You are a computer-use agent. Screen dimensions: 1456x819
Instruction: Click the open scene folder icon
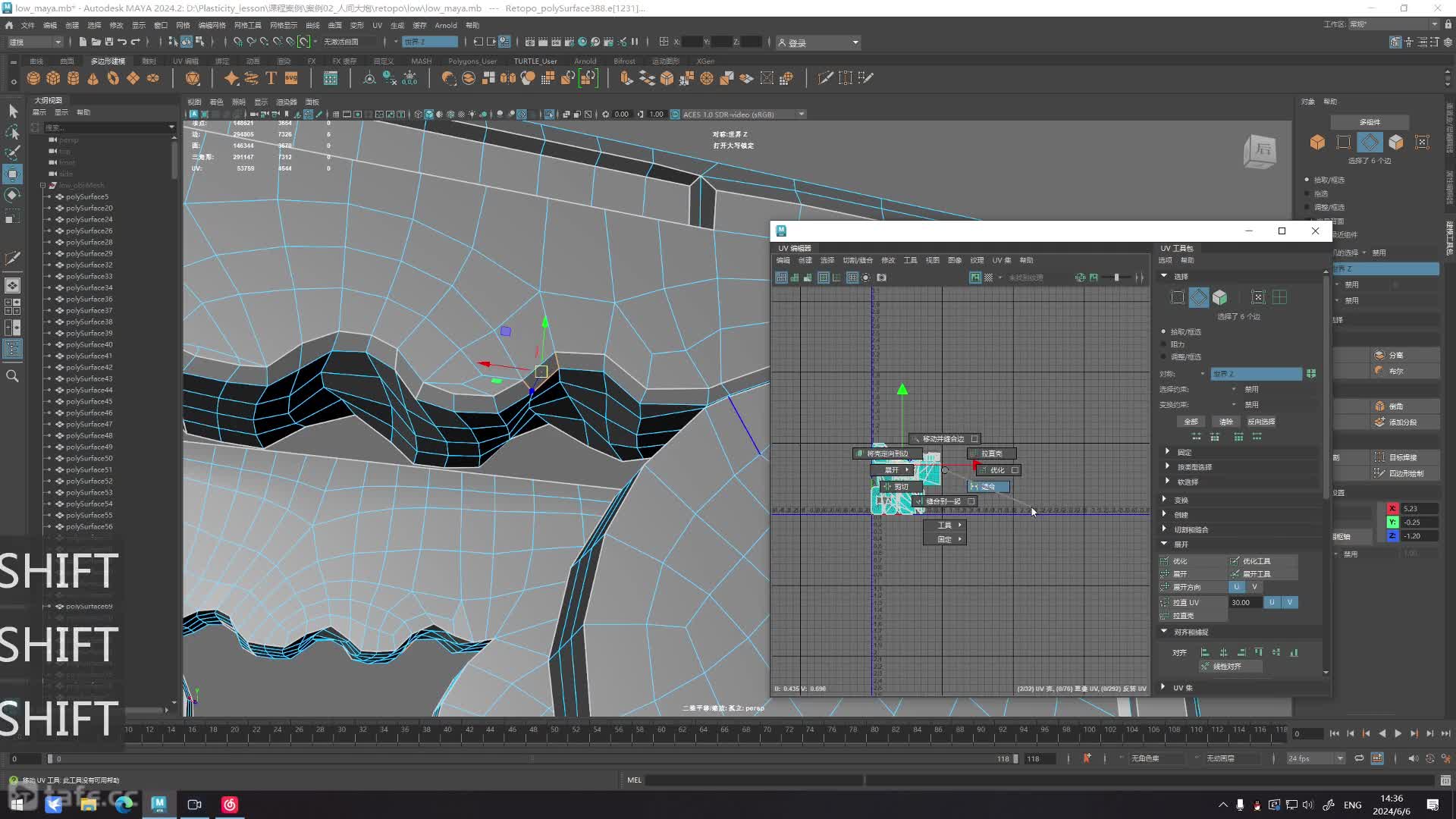pyautogui.click(x=96, y=42)
